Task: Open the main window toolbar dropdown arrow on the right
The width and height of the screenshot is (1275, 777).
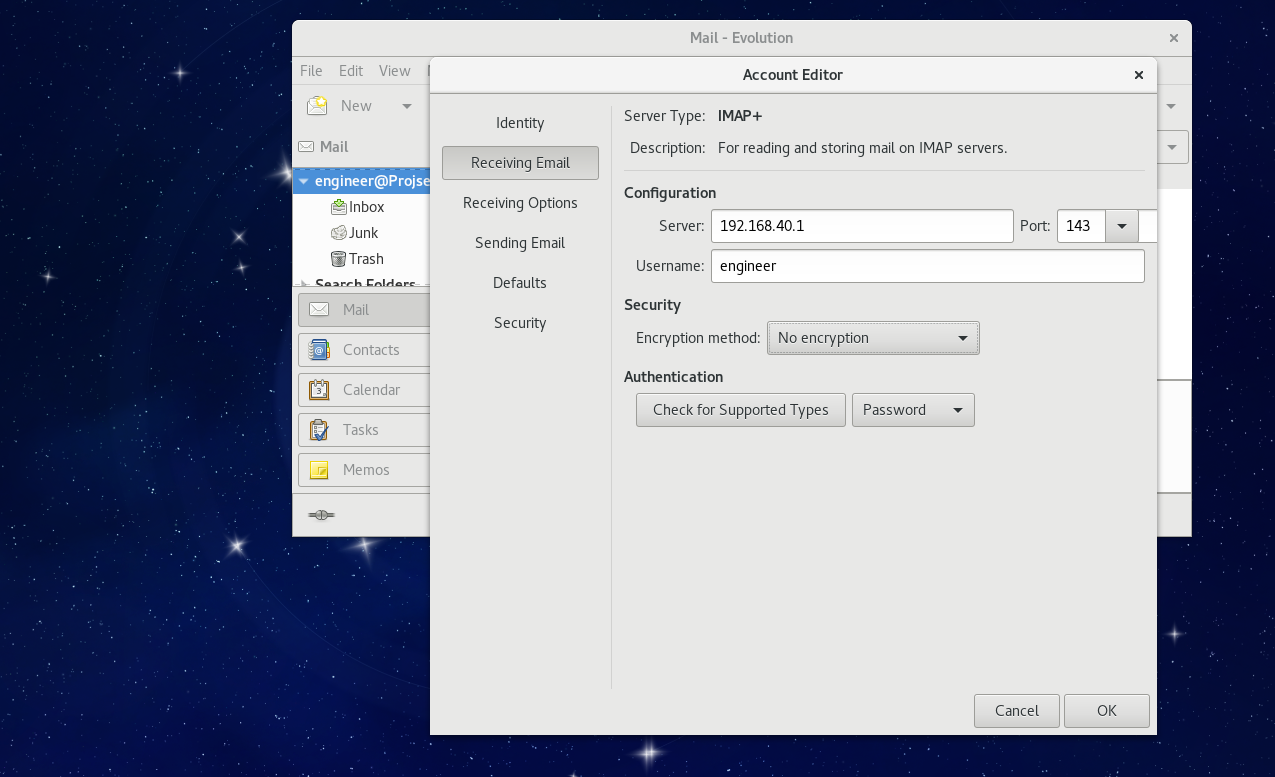Action: (1171, 106)
